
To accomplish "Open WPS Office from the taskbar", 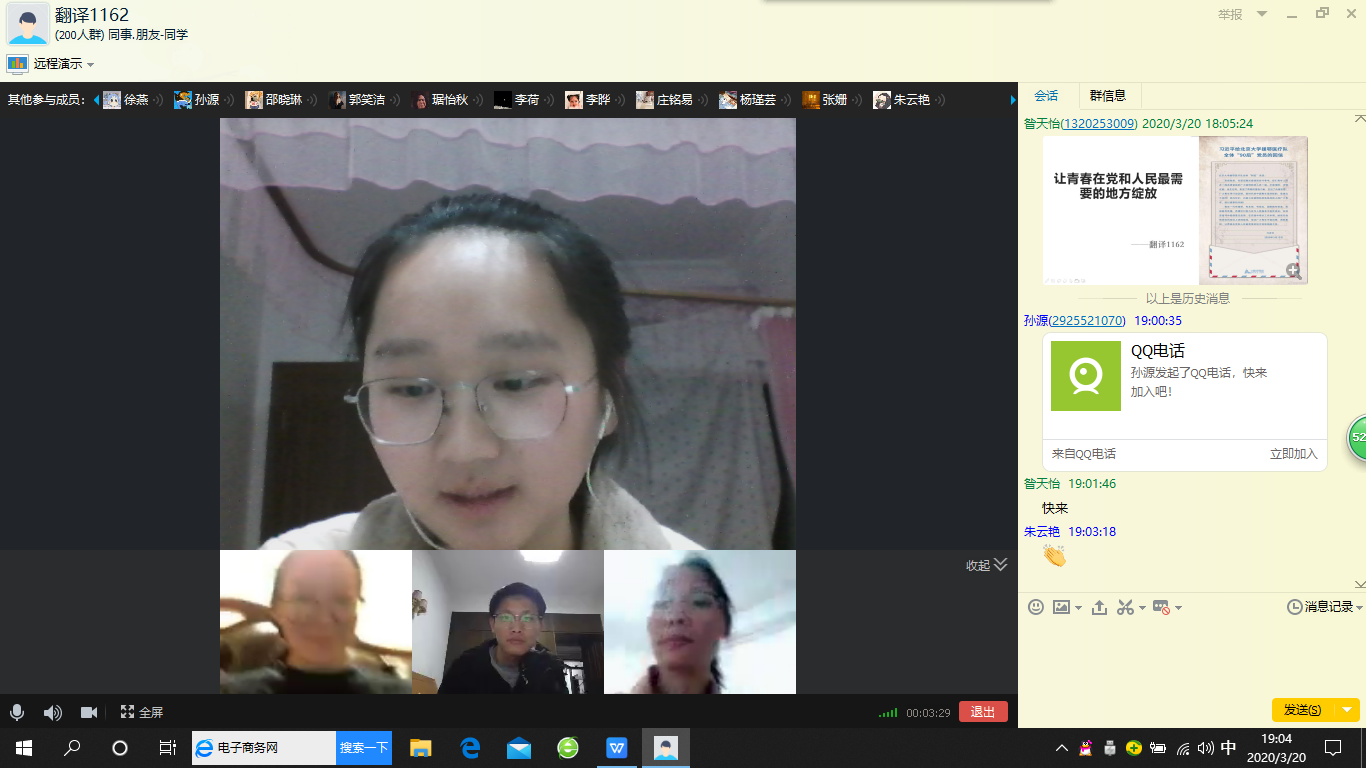I will pos(616,747).
